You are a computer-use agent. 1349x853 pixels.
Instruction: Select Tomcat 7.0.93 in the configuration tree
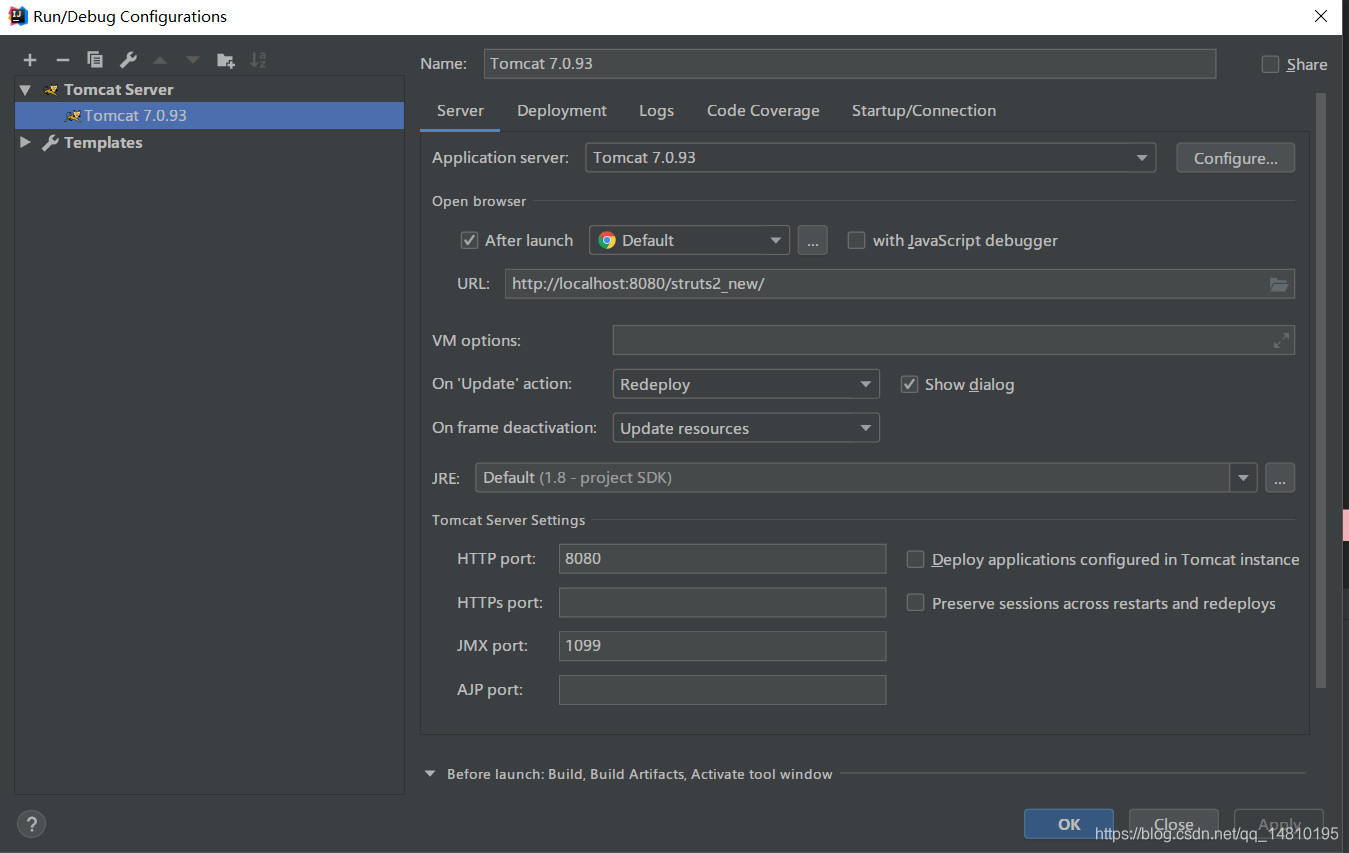point(209,116)
